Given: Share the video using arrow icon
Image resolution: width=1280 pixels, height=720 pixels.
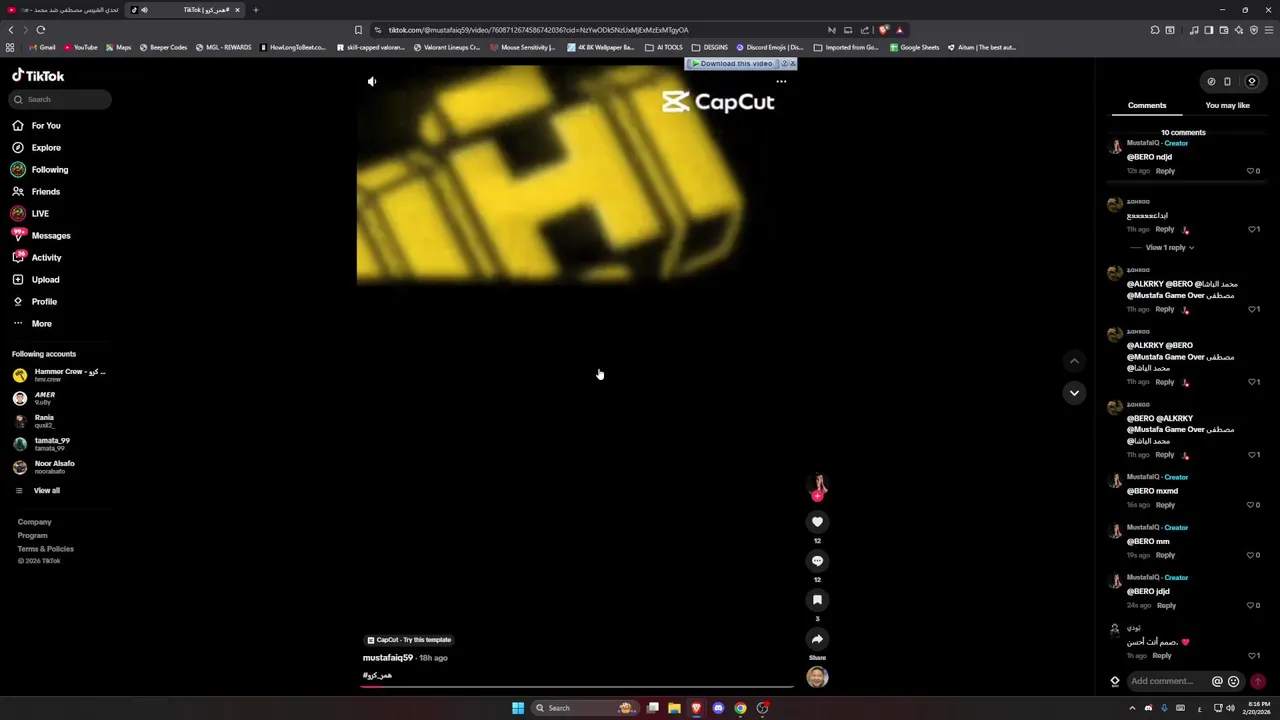Looking at the screenshot, I should coord(817,639).
